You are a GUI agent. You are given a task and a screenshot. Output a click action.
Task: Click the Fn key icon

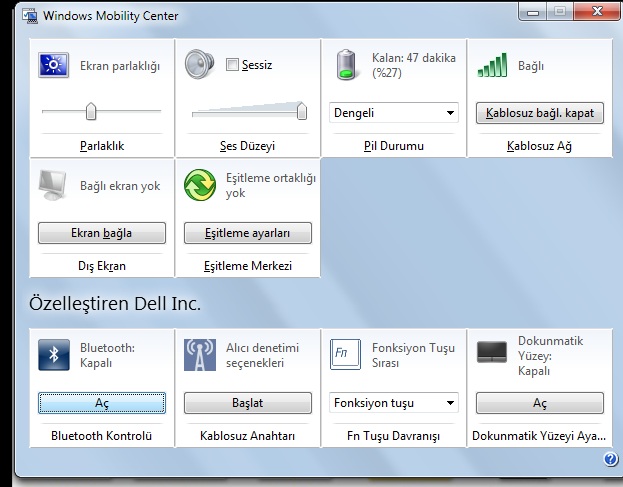pyautogui.click(x=345, y=354)
